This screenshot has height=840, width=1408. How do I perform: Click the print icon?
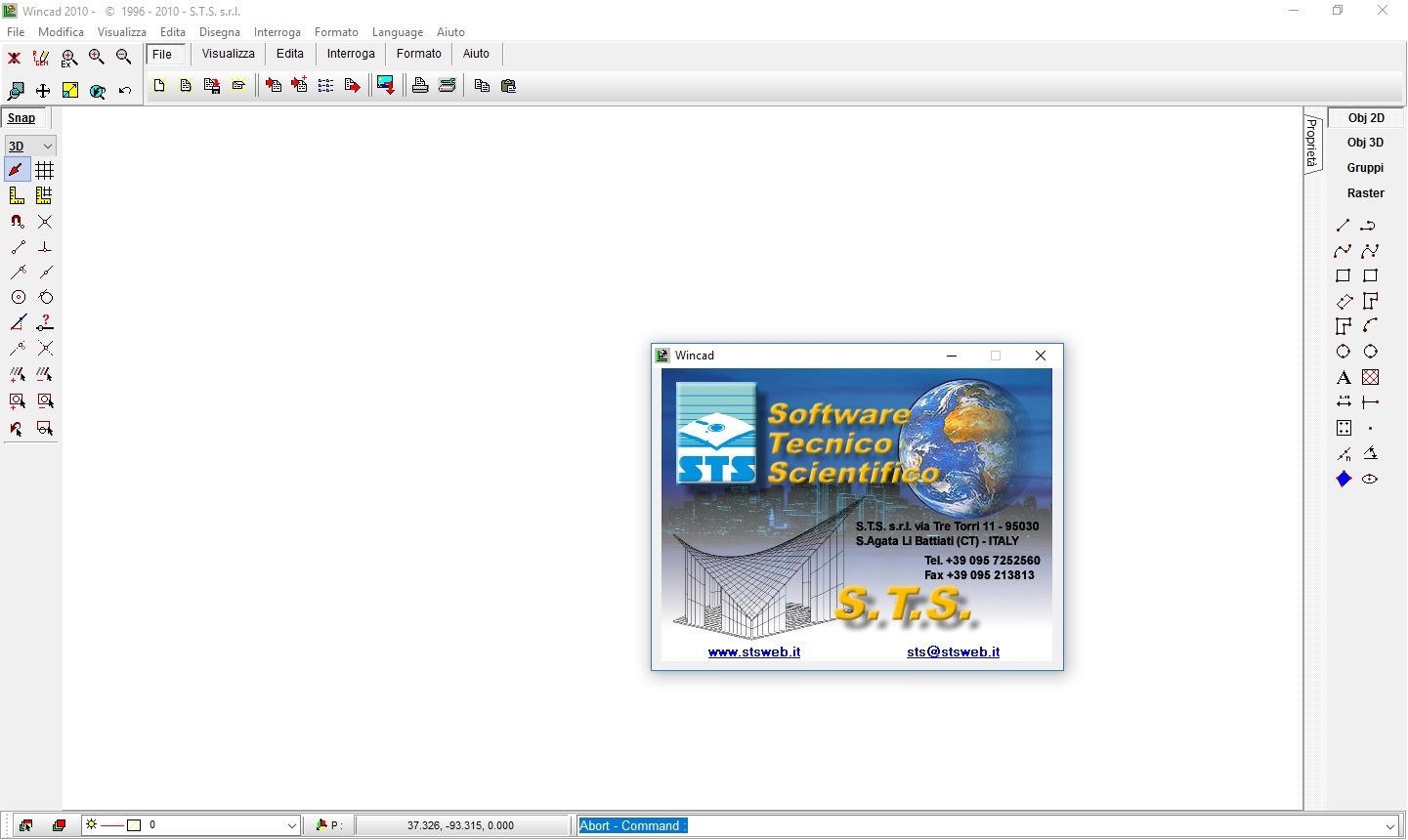coord(420,86)
